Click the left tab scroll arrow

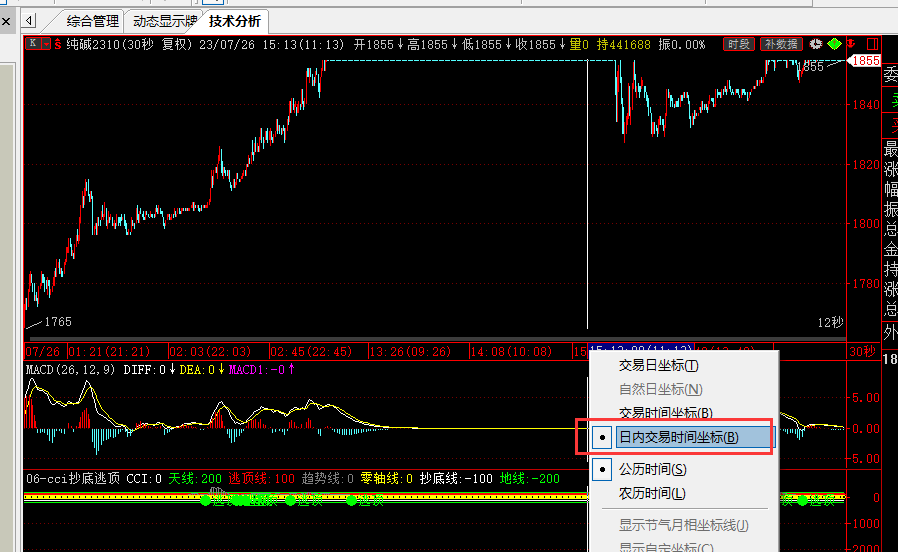click(29, 21)
